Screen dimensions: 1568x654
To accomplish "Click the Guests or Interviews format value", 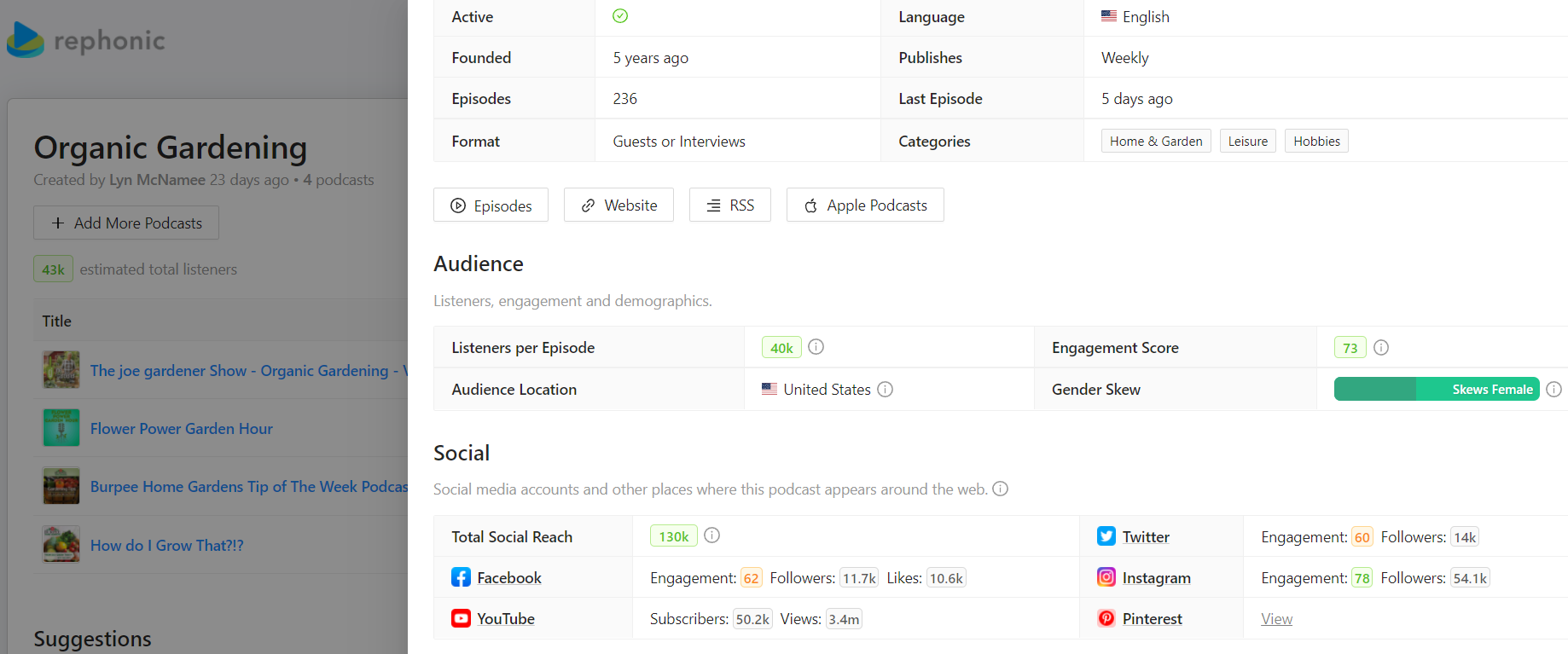I will 679,142.
